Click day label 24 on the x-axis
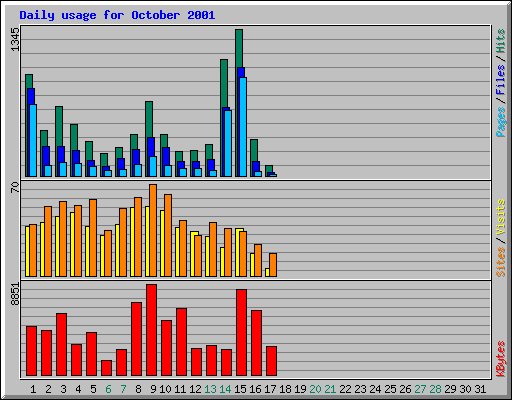 click(375, 389)
